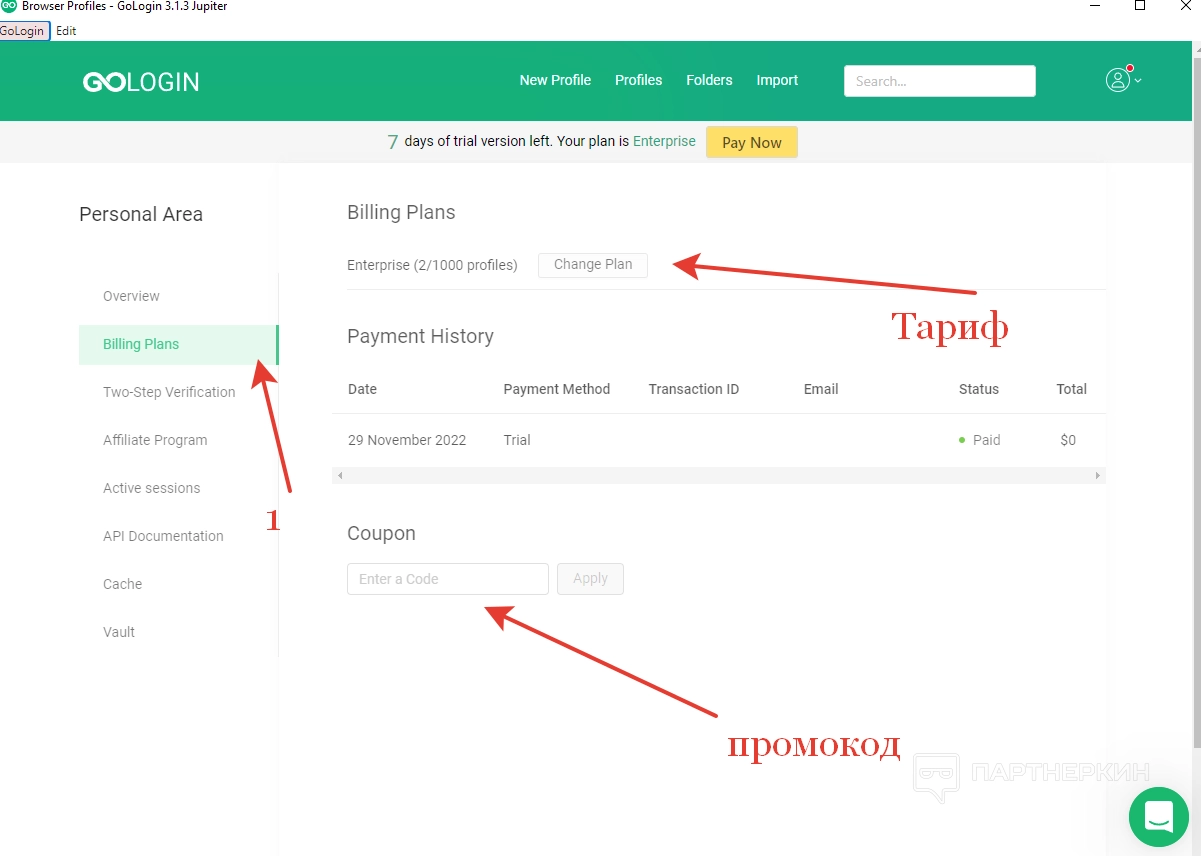Viewport: 1201px width, 856px height.
Task: Click the Paid status cell
Action: coord(980,440)
